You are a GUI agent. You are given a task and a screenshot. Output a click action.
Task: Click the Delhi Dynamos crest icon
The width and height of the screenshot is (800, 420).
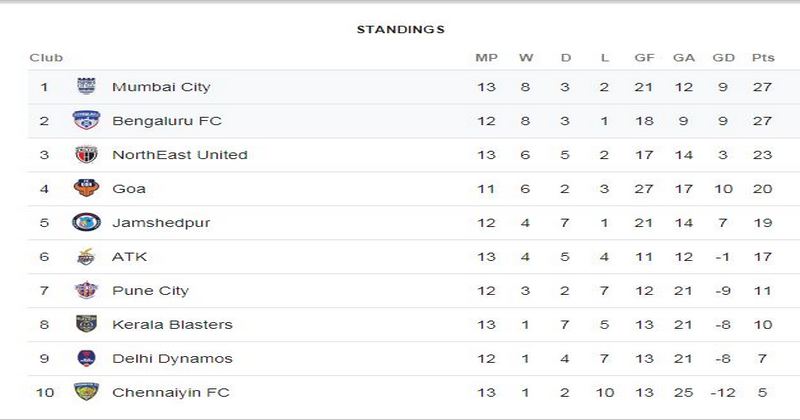[x=86, y=358]
